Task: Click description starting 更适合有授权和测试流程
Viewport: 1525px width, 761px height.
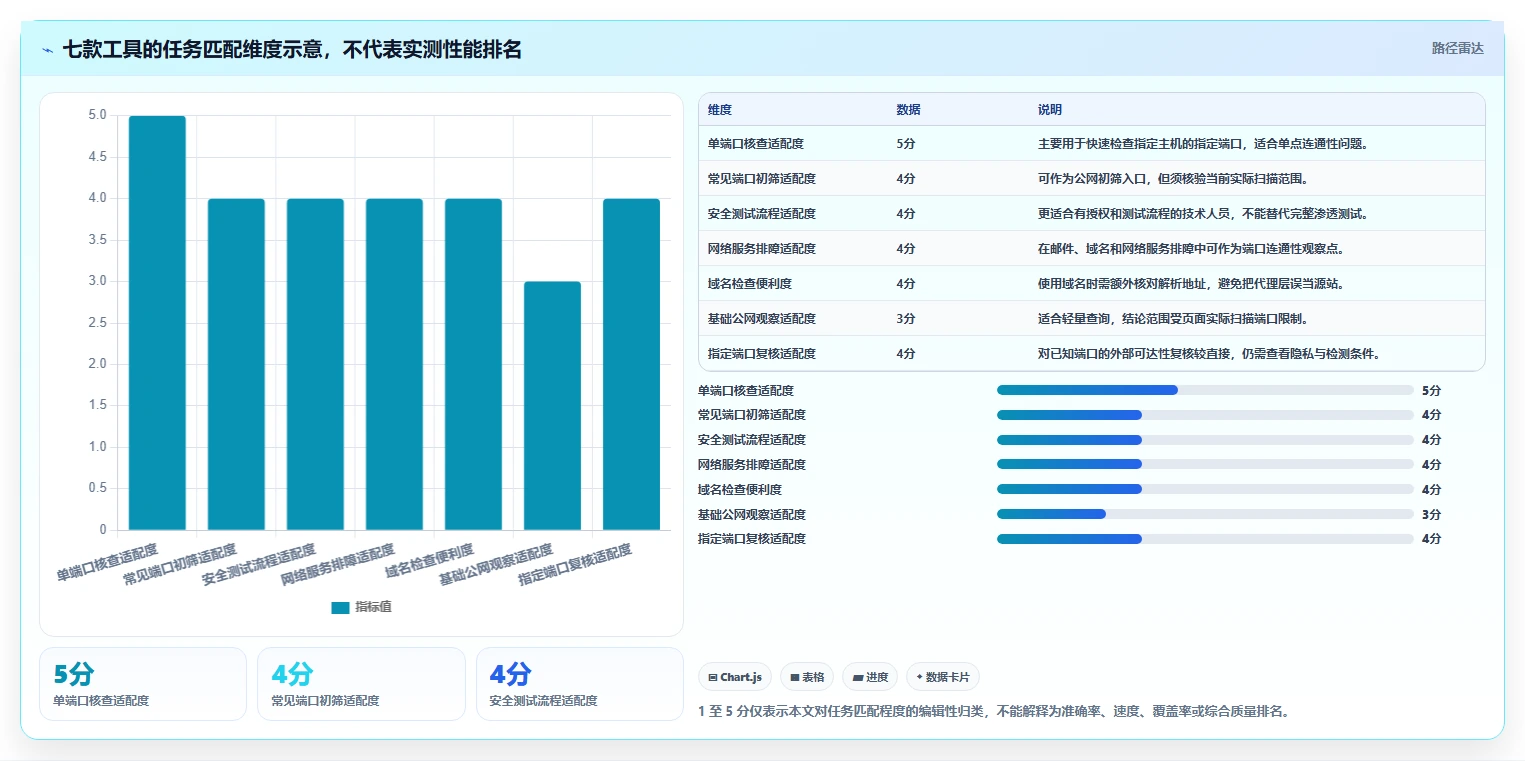Action: (x=1203, y=214)
